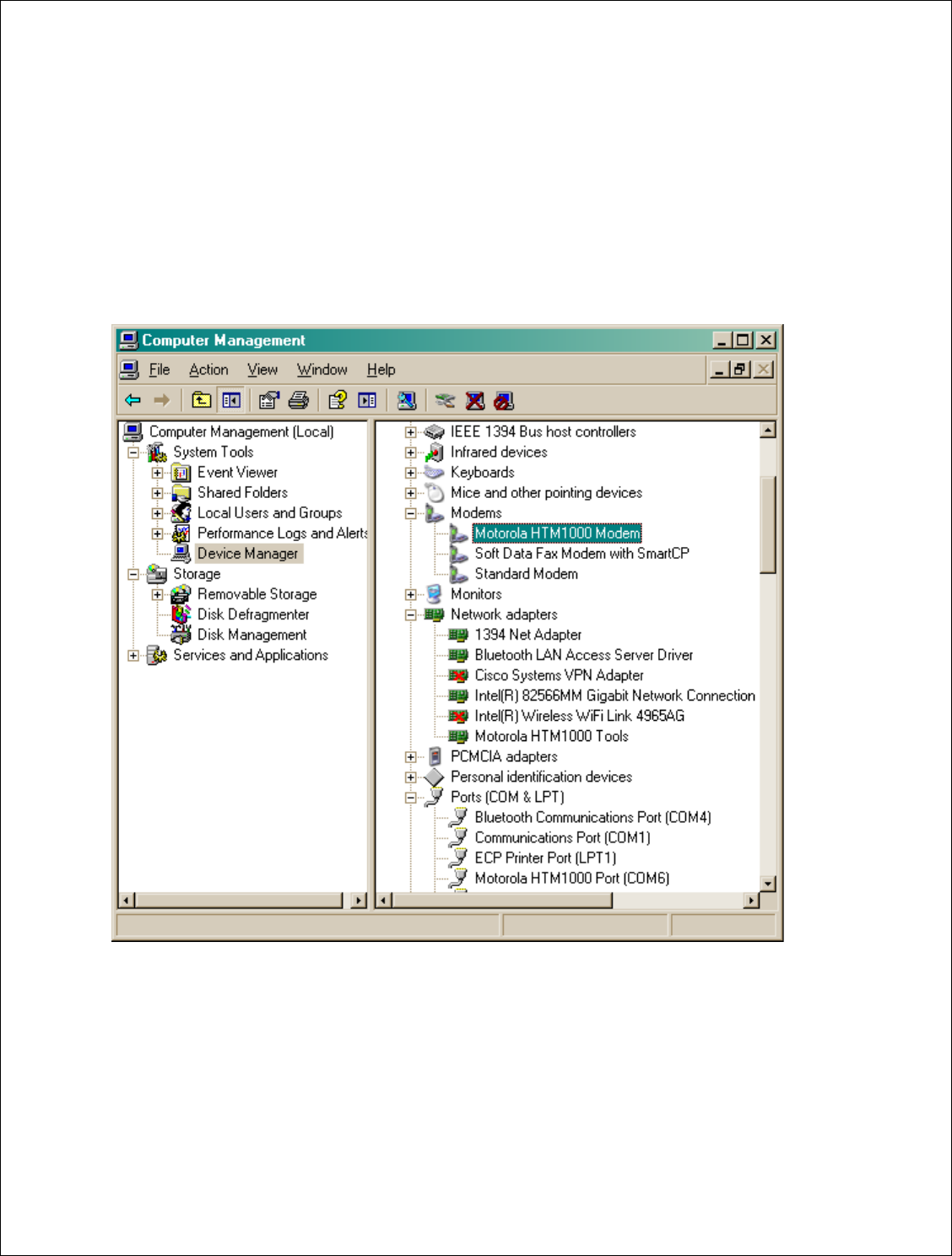The image size is (952, 1256).
Task: Select Performance Logs and Alerts
Action: click(282, 533)
